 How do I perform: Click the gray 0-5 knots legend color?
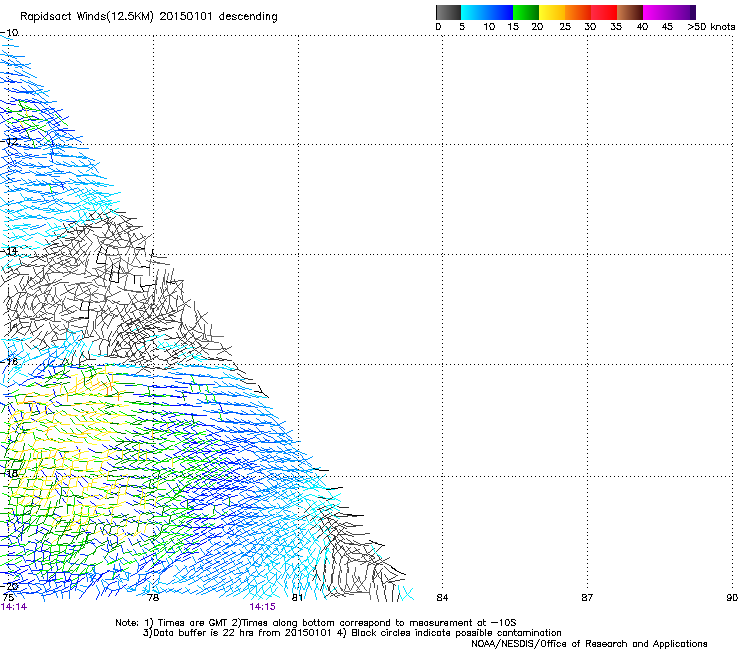pyautogui.click(x=448, y=12)
